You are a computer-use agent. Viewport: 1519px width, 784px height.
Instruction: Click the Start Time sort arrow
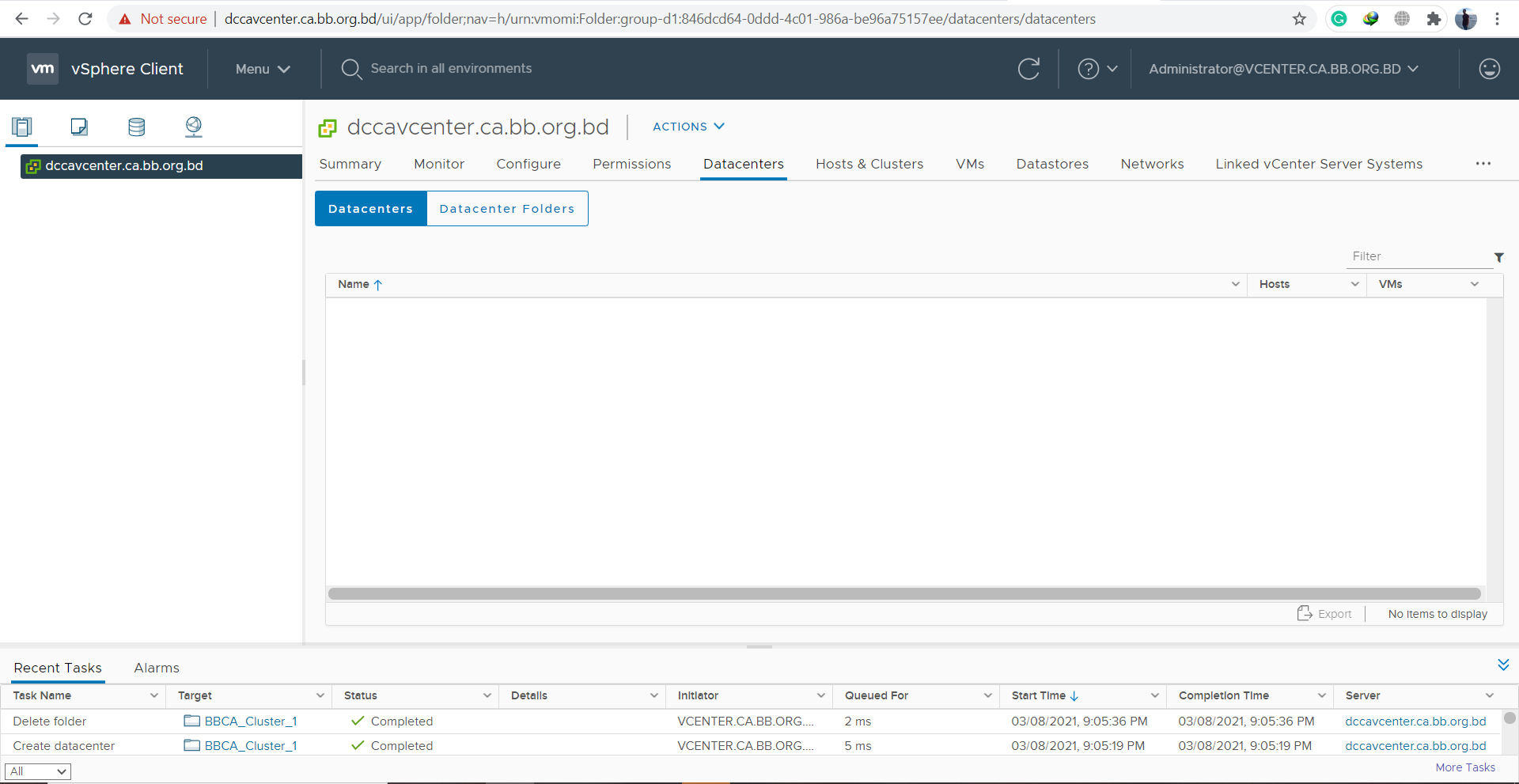[x=1074, y=696]
